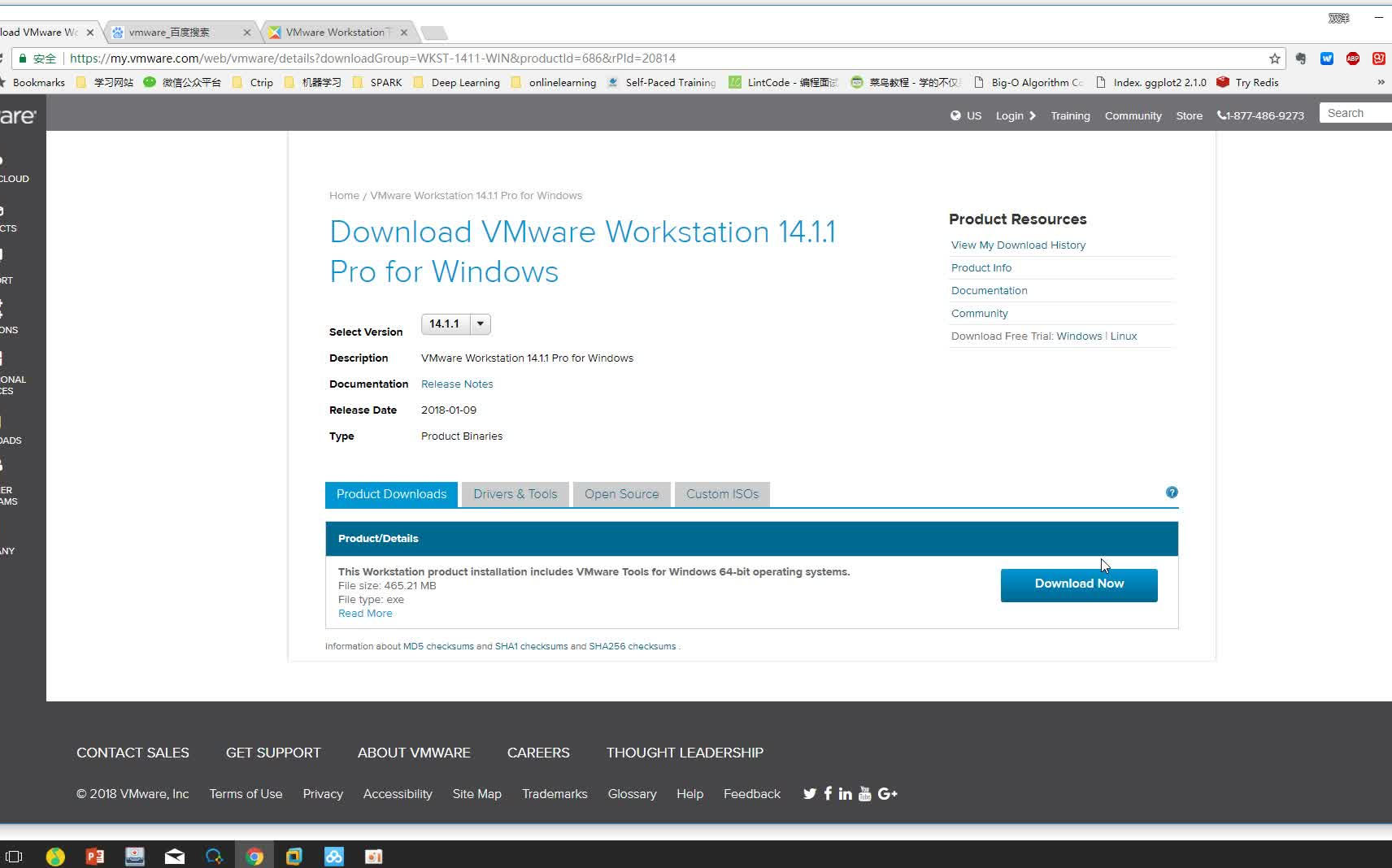This screenshot has height=868, width=1392.
Task: Download the Windows free trial
Action: pyautogui.click(x=1079, y=336)
